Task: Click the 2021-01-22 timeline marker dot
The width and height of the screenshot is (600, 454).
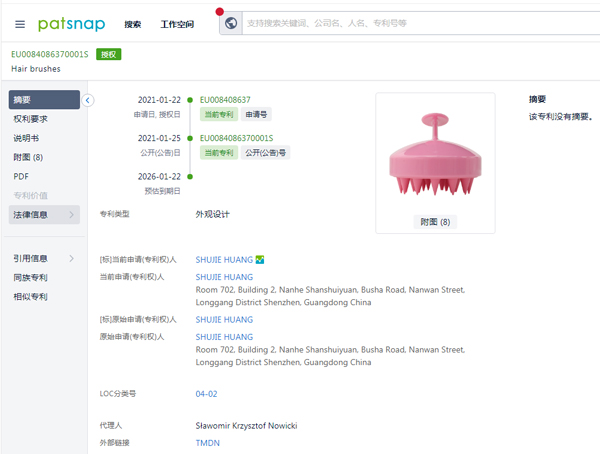Action: (190, 100)
